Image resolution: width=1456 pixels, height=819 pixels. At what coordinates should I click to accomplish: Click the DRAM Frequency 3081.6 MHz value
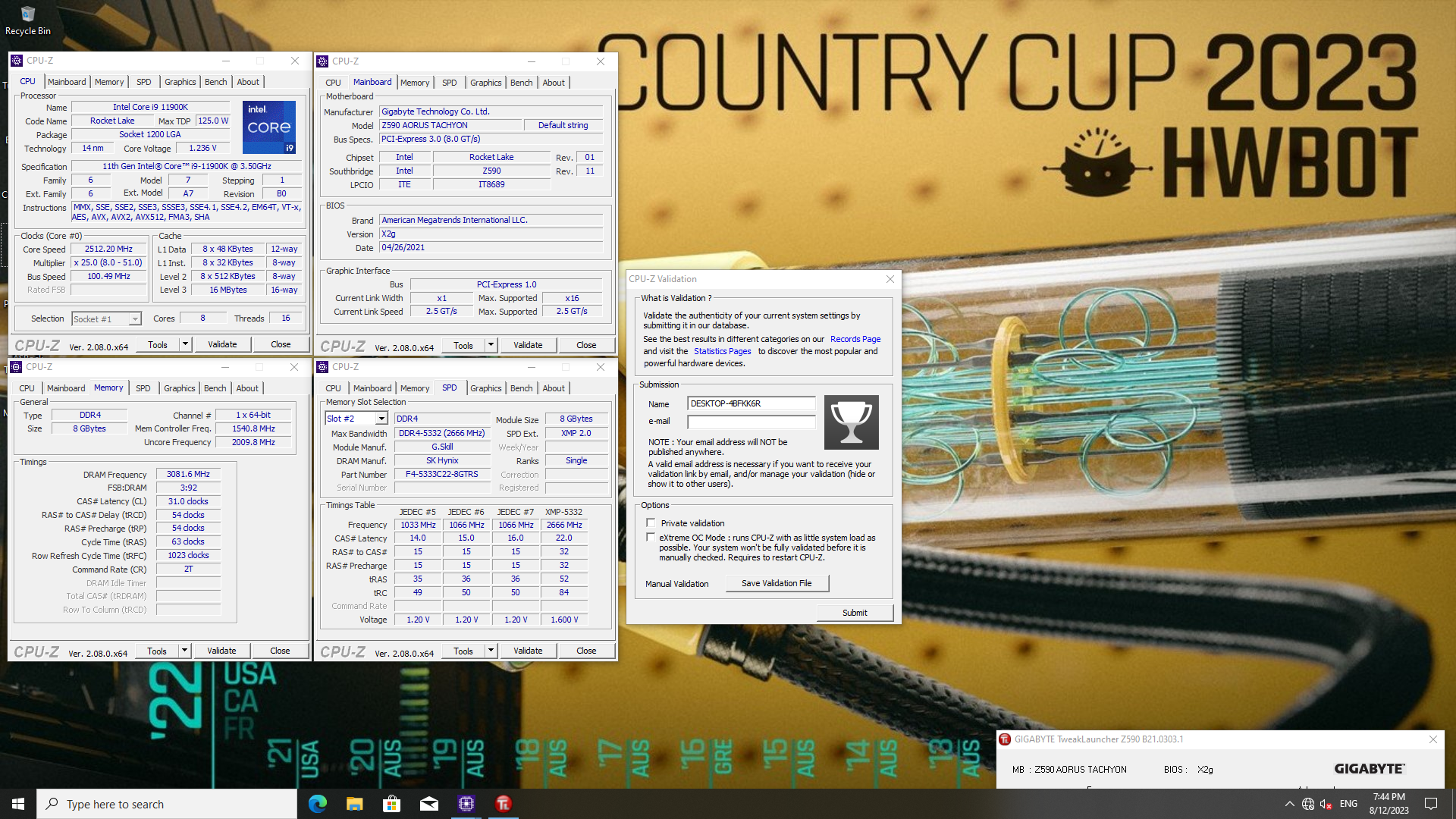(x=188, y=474)
